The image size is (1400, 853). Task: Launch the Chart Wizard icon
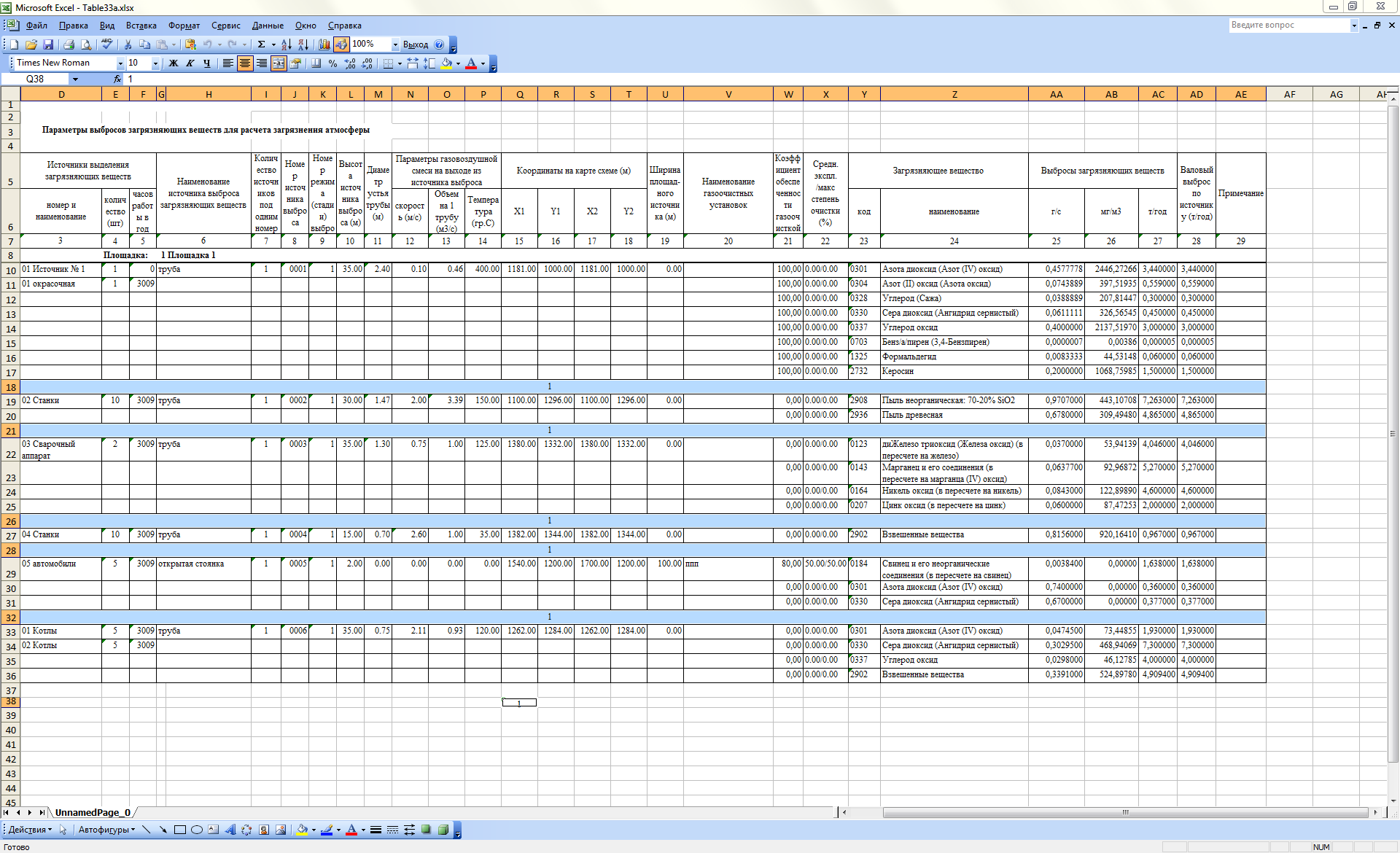tap(324, 44)
